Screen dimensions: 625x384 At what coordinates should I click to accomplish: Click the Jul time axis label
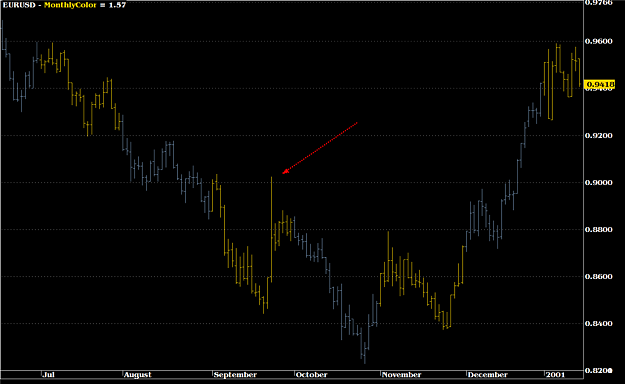48,375
